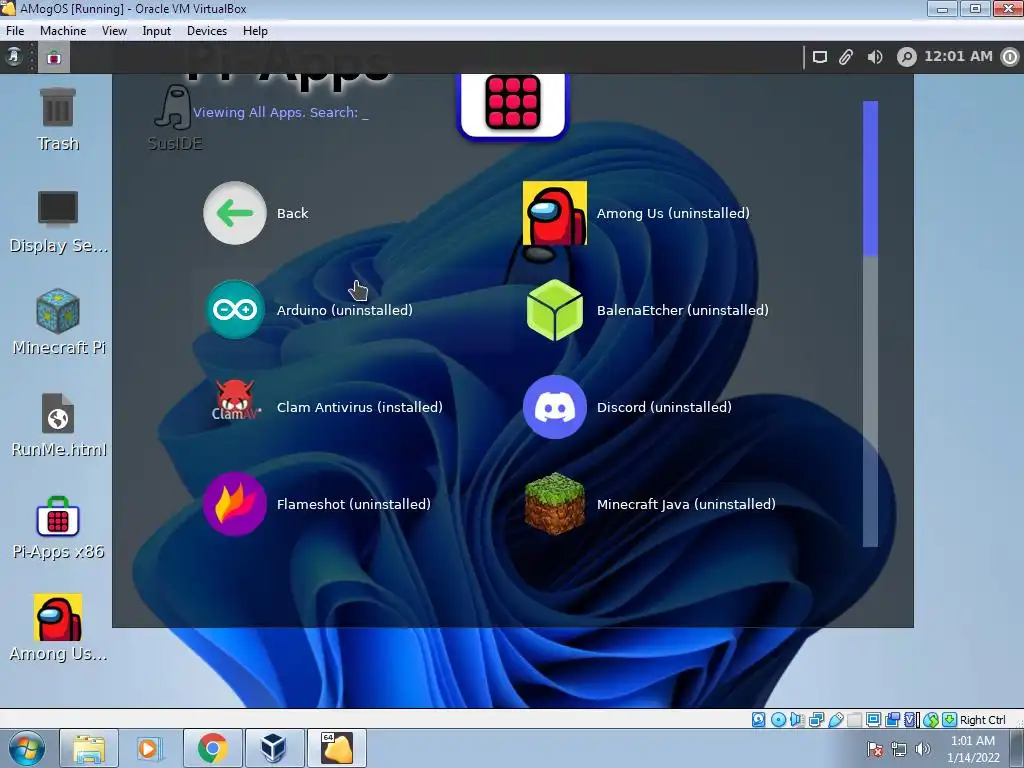Open Windows Explorer from the taskbar
Image resolution: width=1024 pixels, height=768 pixels.
89,748
